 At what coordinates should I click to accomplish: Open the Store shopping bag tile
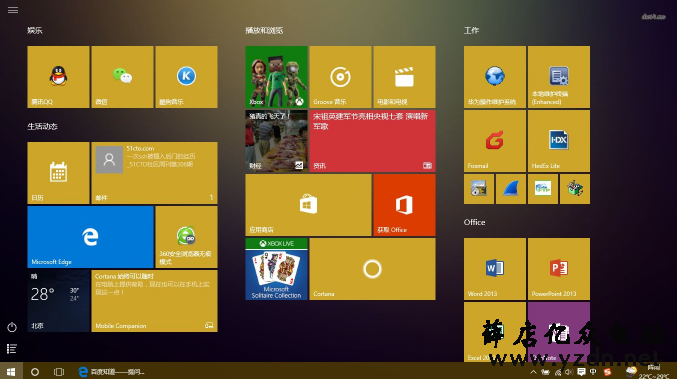[x=308, y=205]
